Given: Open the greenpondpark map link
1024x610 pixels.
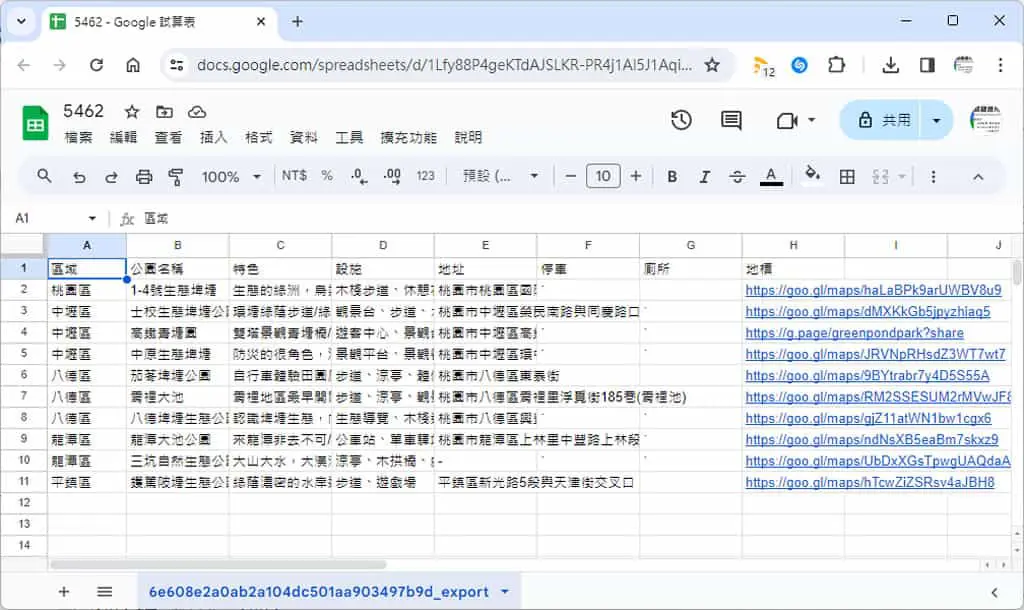Looking at the screenshot, I should 854,333.
